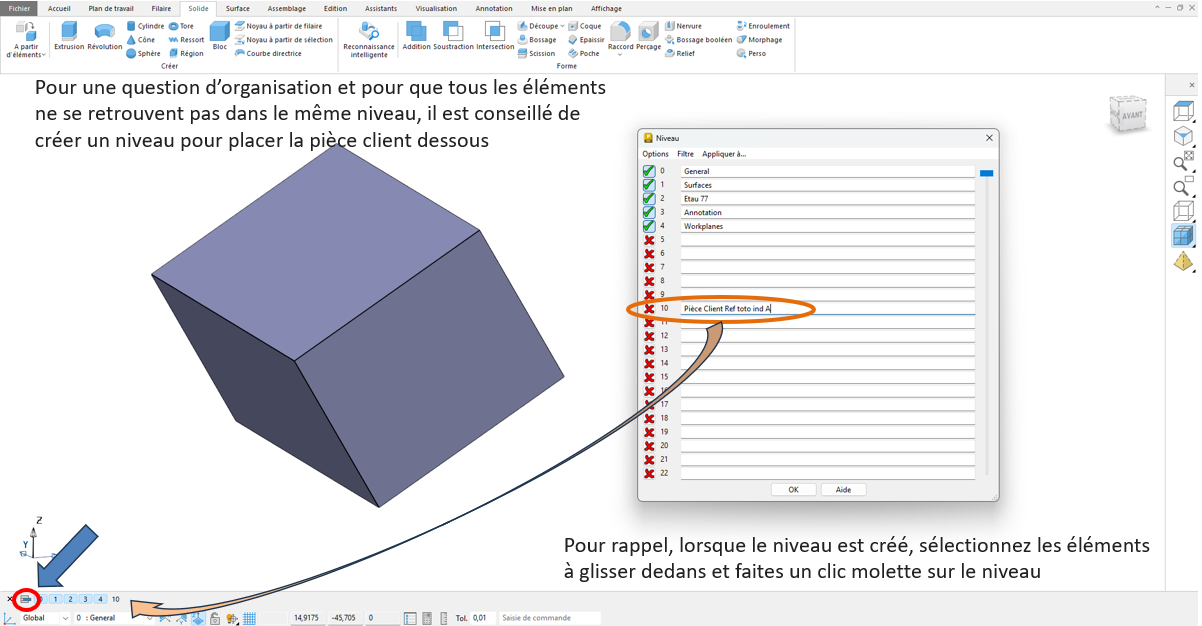Create a Bloc solid
This screenshot has height=626, width=1202.
coord(220,36)
